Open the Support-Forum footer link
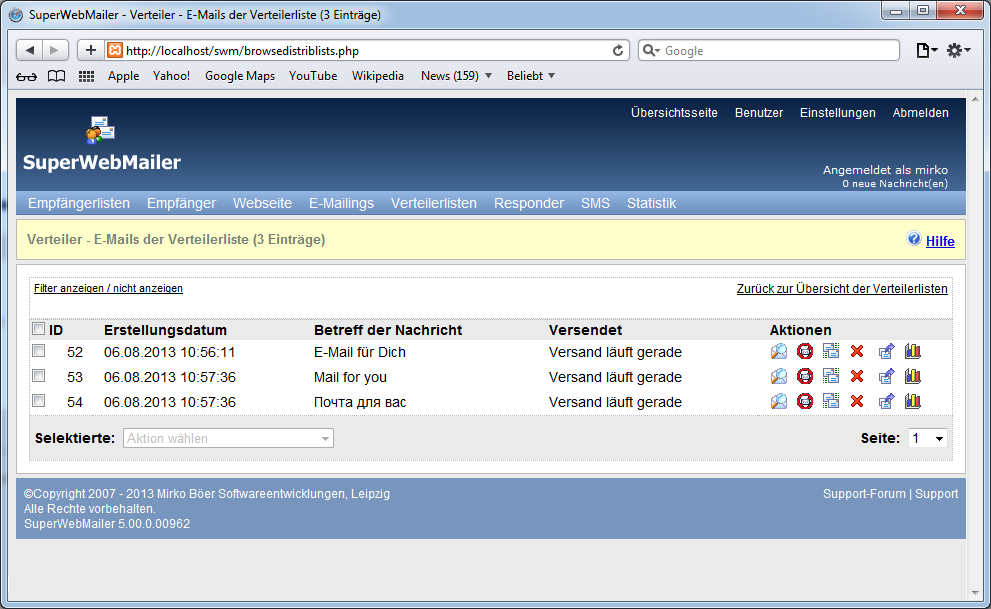Image resolution: width=991 pixels, height=609 pixels. 865,493
